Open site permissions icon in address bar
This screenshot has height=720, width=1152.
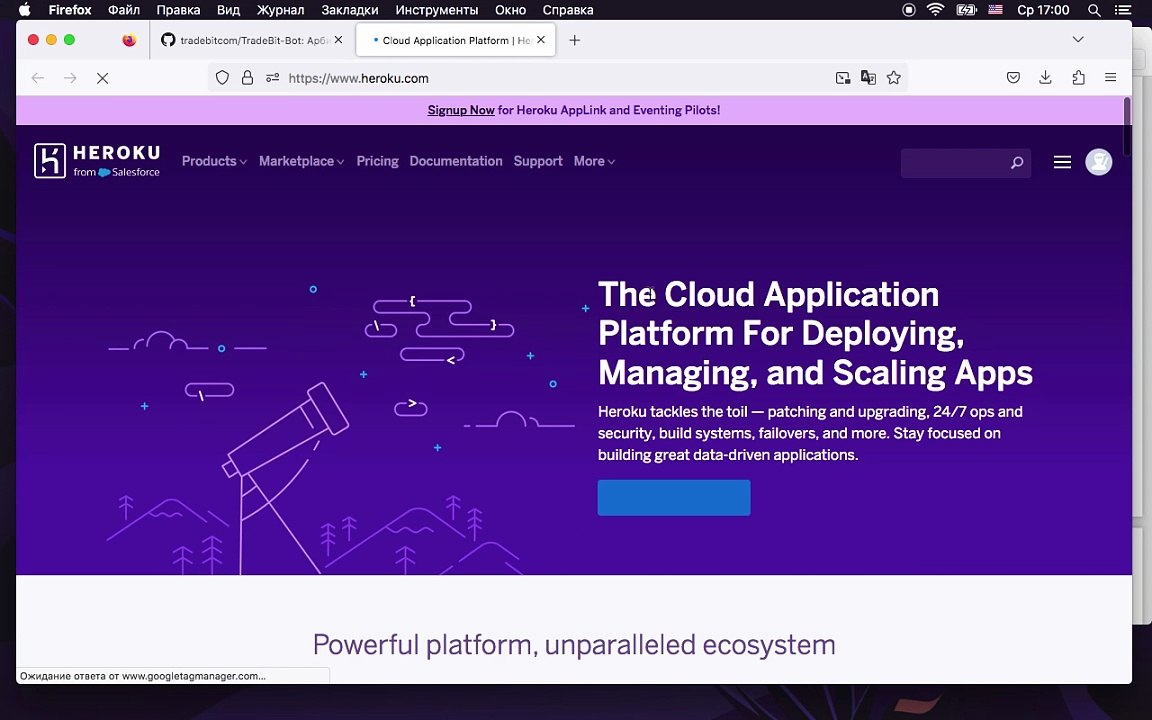(x=273, y=78)
